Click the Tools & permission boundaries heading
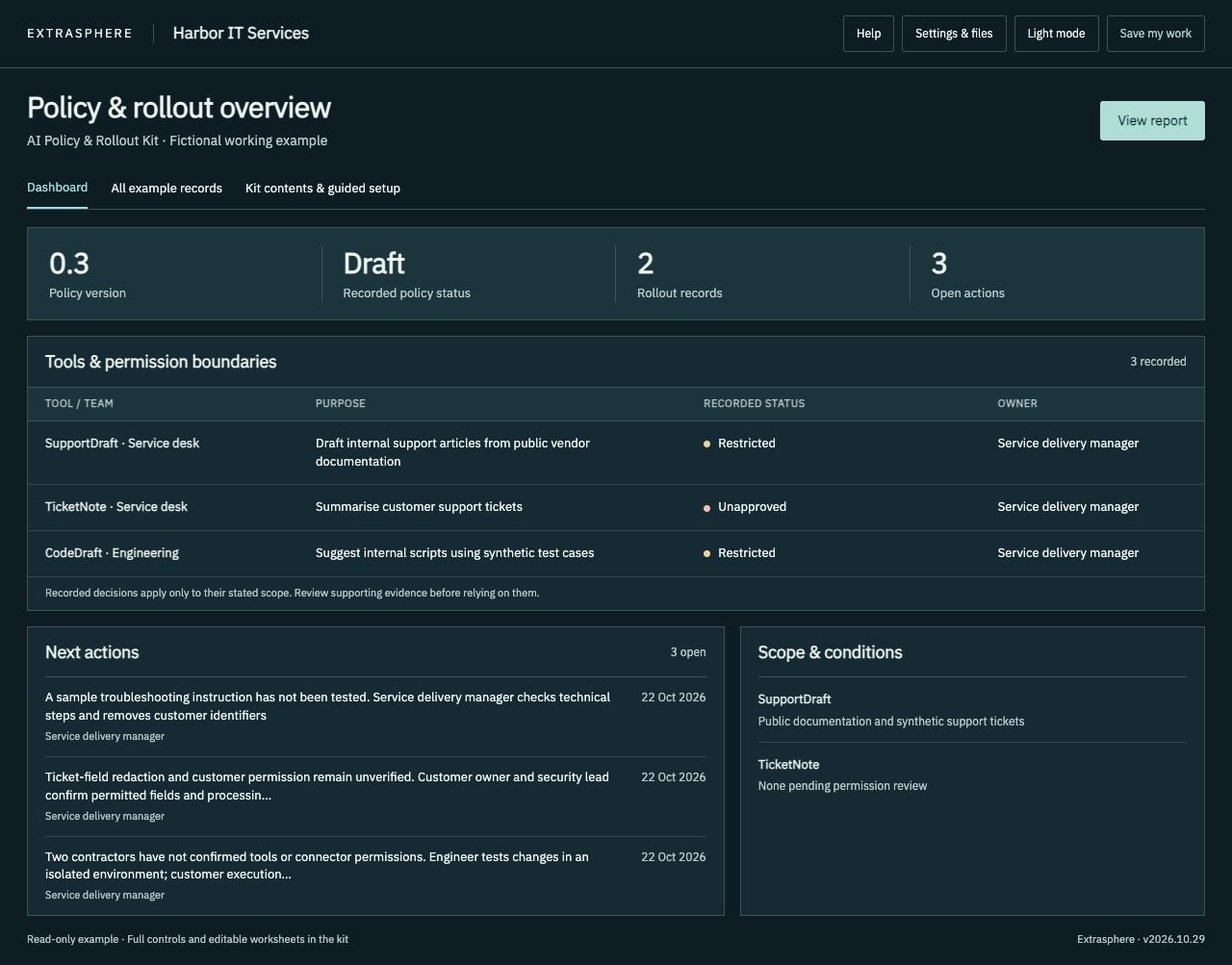Screen dimensions: 1232x965 [x=161, y=362]
